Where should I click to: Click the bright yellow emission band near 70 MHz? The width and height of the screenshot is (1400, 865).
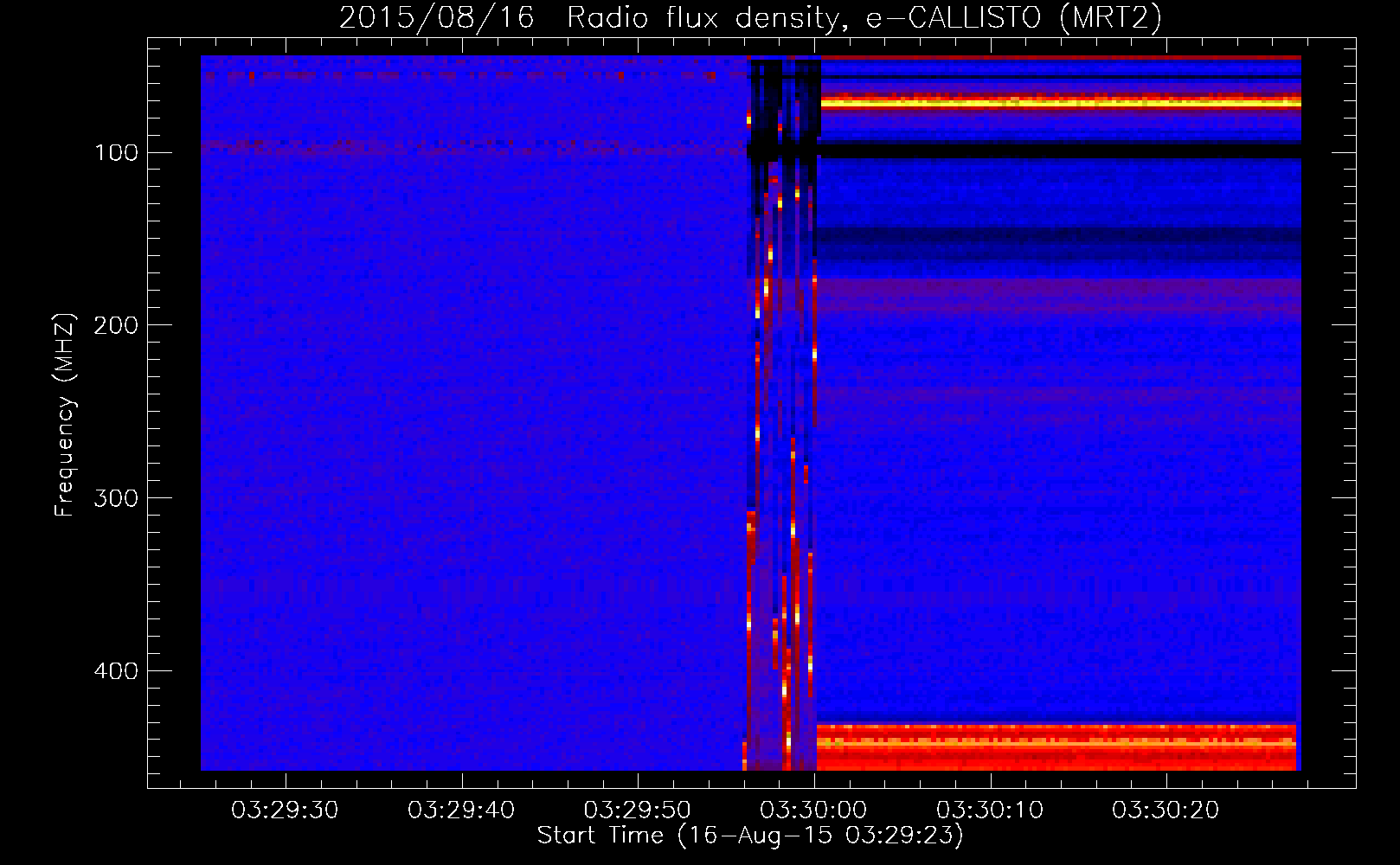pyautogui.click(x=1061, y=102)
